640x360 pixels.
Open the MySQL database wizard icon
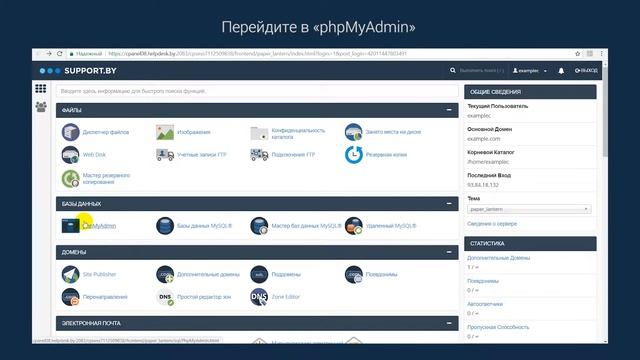[259, 226]
